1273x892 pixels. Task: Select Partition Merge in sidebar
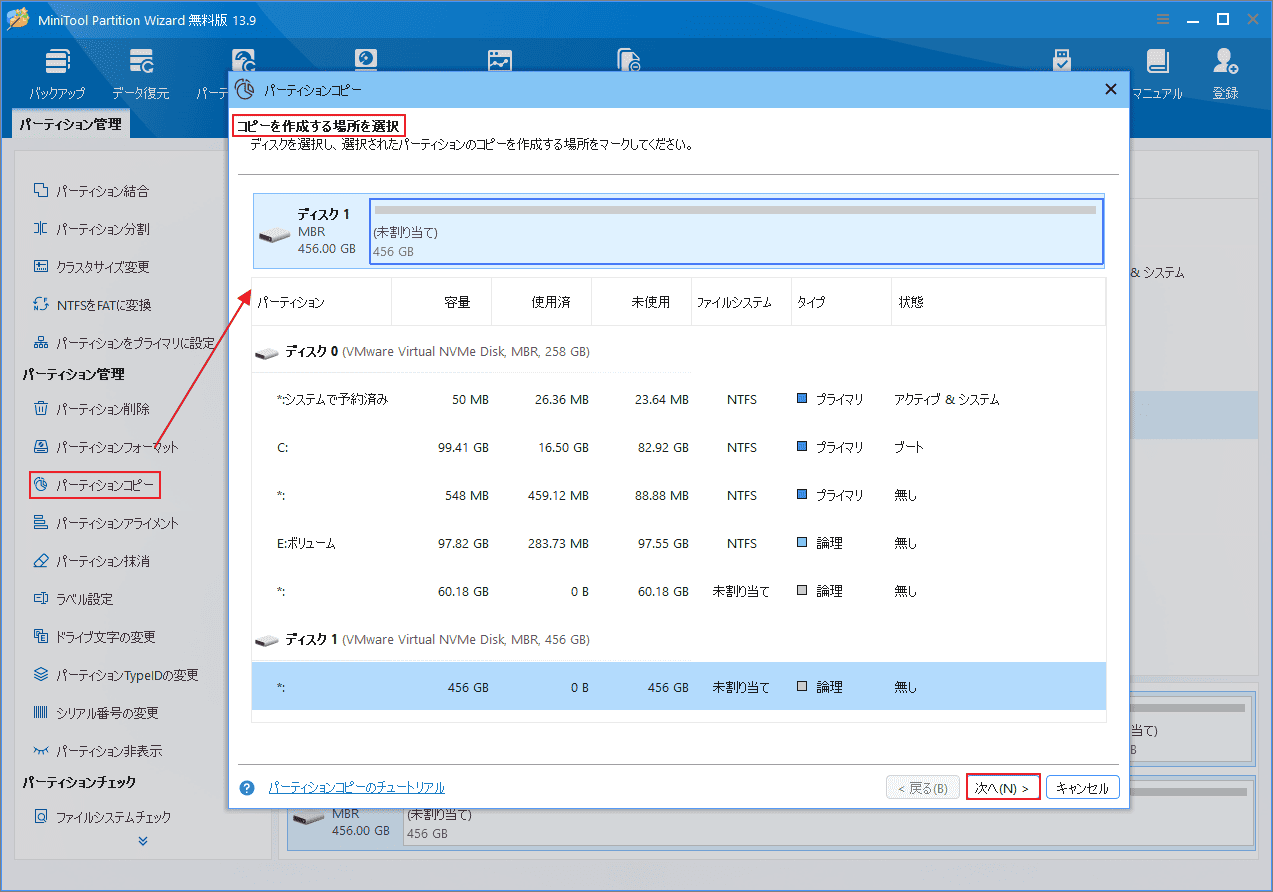[92, 191]
